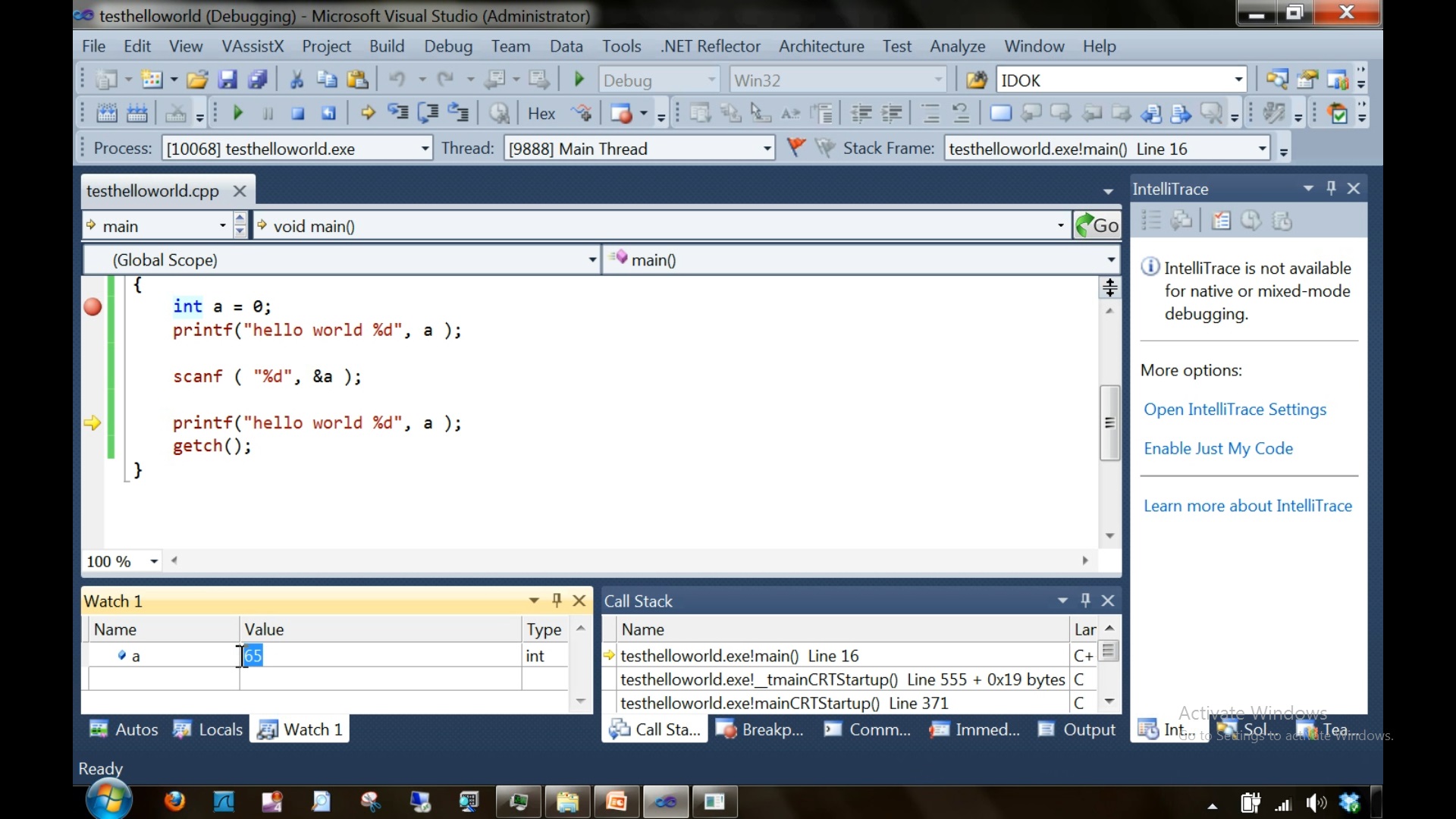Switch to the Autos tab
The height and width of the screenshot is (819, 1456).
coord(124,730)
